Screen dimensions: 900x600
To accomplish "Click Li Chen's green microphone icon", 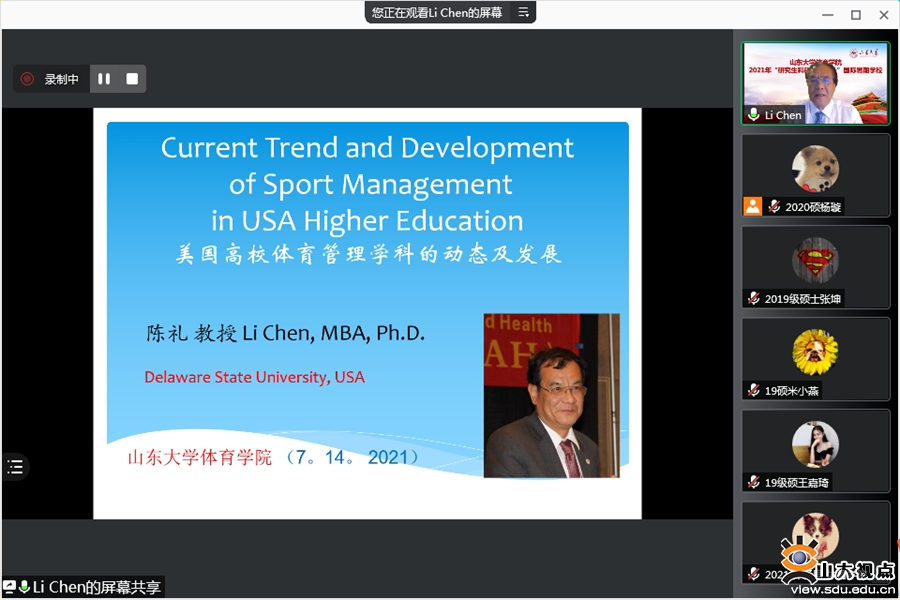I will [753, 115].
